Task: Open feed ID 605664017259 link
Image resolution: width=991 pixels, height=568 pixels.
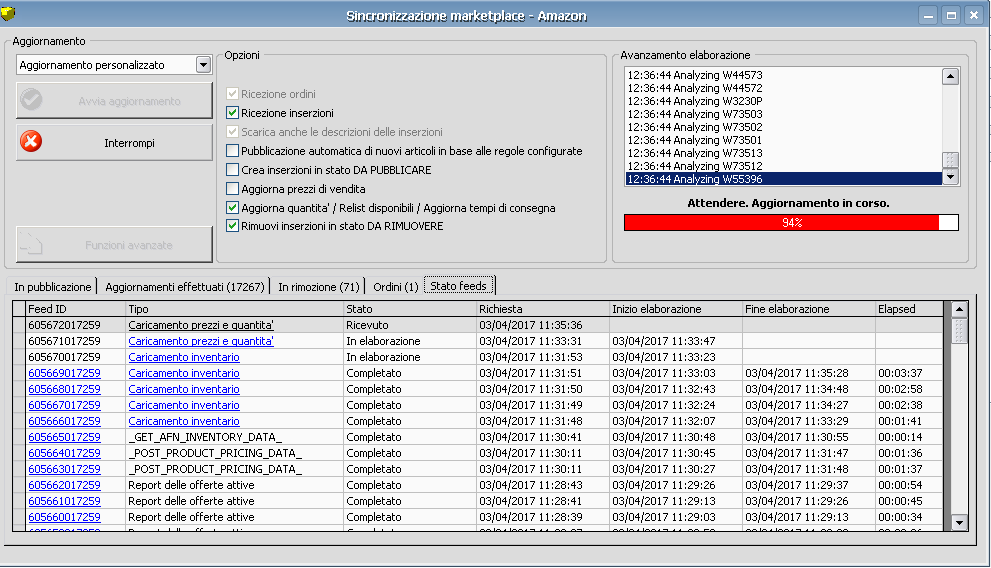Action: tap(64, 453)
